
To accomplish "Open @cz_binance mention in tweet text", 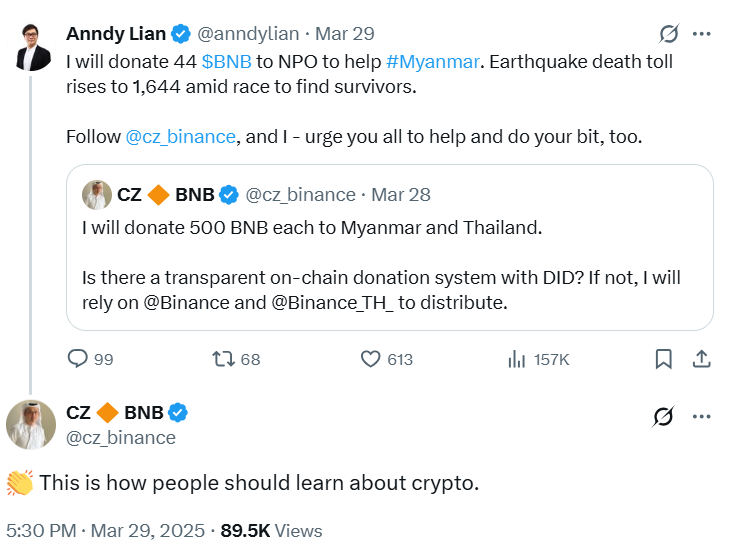I will tap(181, 136).
